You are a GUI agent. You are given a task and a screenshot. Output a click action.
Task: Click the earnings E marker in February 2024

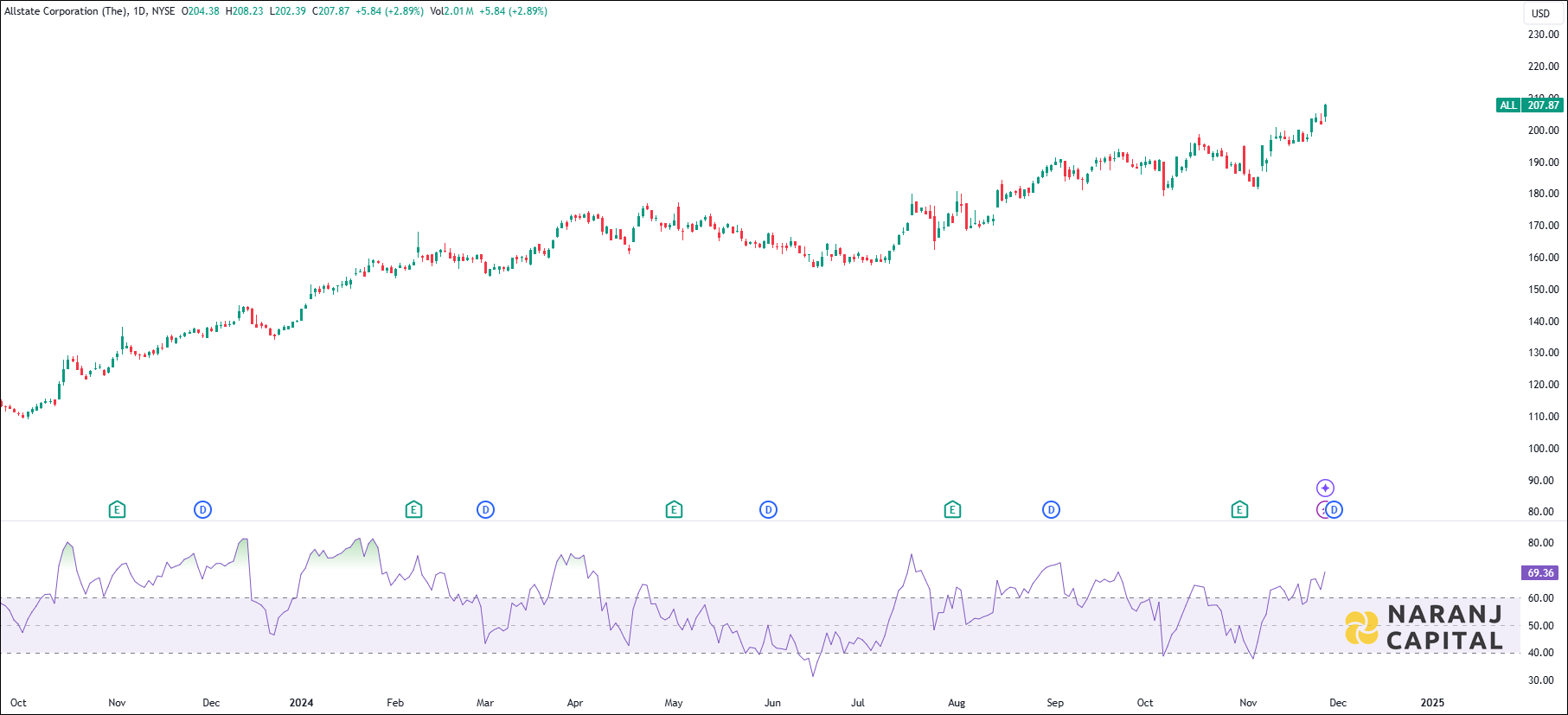pyautogui.click(x=413, y=510)
